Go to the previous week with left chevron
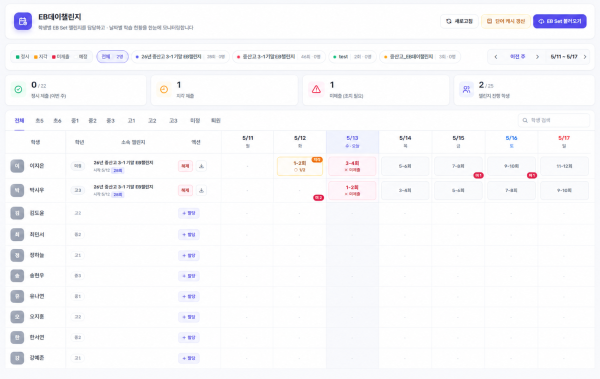Viewport: 600px width, 379px height. pyautogui.click(x=496, y=57)
